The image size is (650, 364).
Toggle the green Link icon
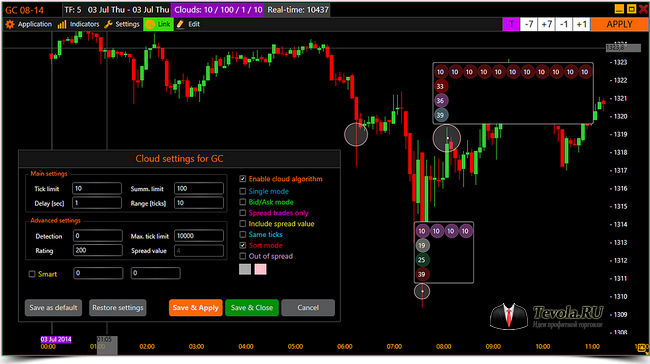point(150,24)
